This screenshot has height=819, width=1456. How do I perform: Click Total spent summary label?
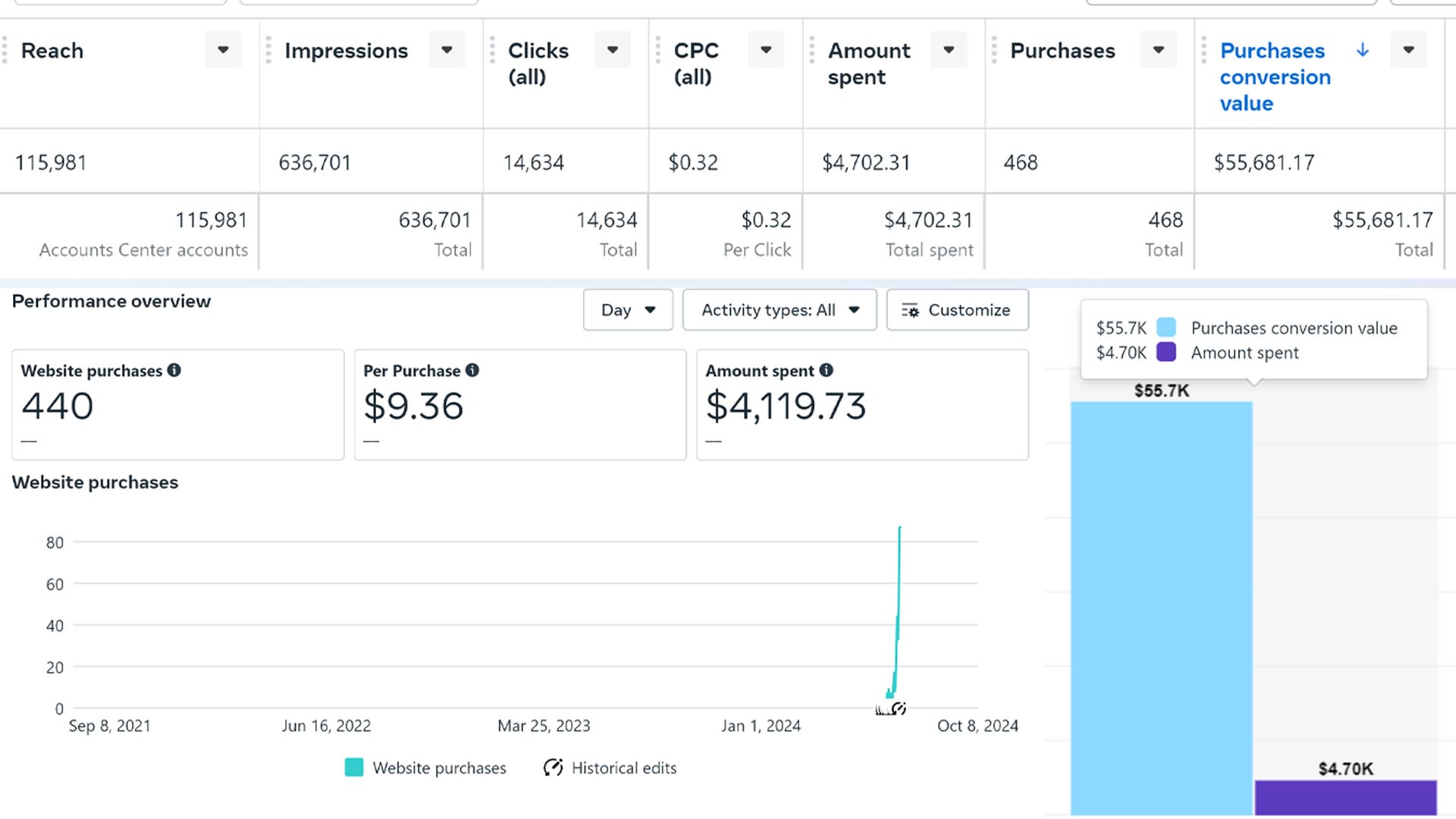(x=930, y=250)
